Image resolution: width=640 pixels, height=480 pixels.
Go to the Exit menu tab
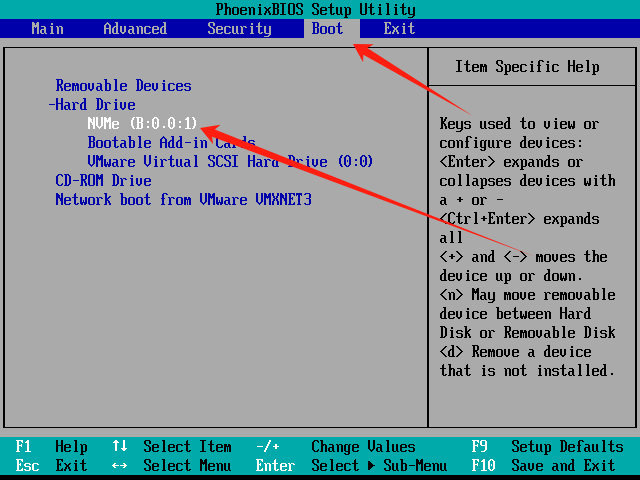coord(399,29)
